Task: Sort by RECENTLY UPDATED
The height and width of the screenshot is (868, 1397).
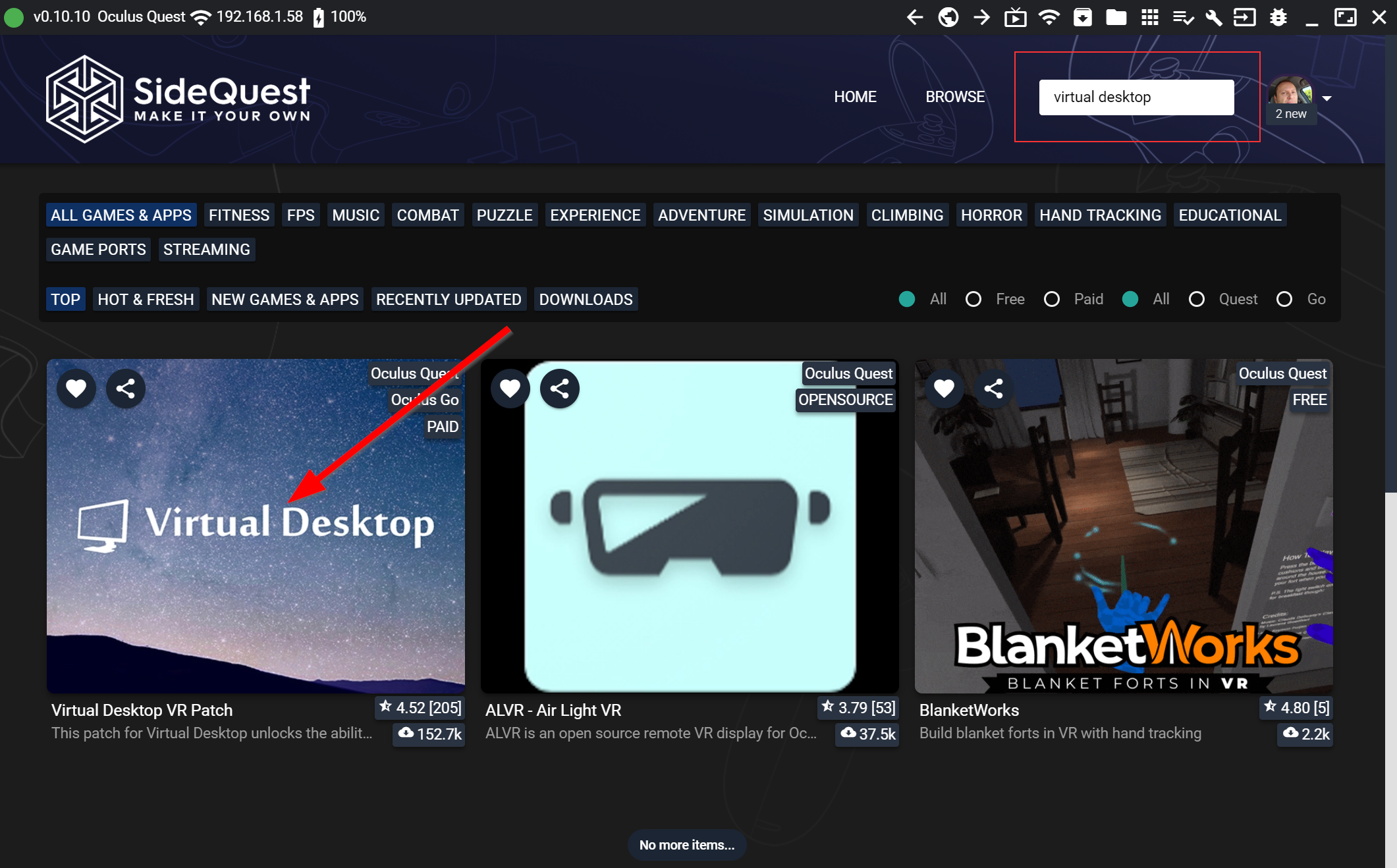Action: pyautogui.click(x=449, y=300)
